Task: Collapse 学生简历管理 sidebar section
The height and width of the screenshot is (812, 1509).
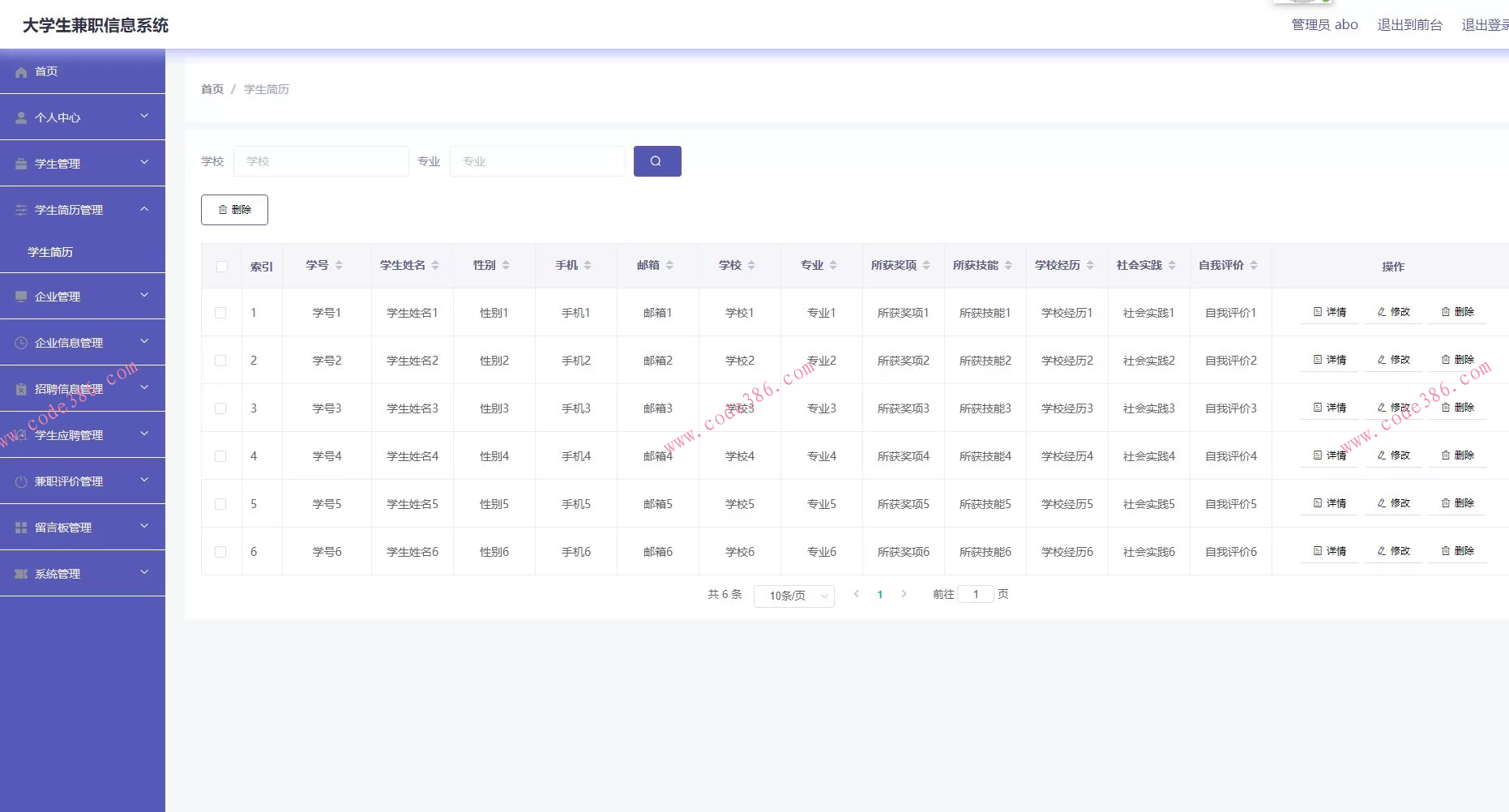Action: 82,210
